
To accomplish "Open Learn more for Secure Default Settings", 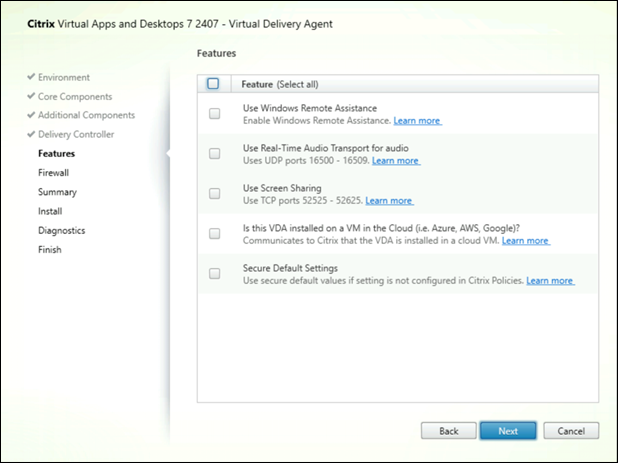I will pyautogui.click(x=550, y=281).
